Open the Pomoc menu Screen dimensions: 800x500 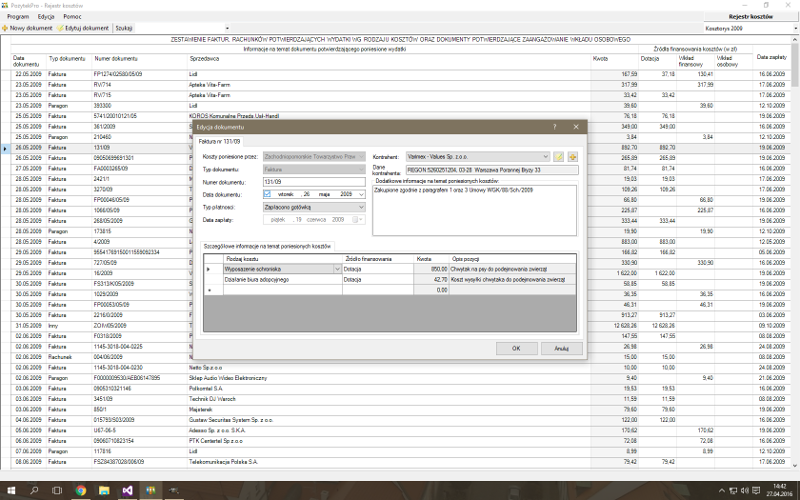(x=72, y=17)
